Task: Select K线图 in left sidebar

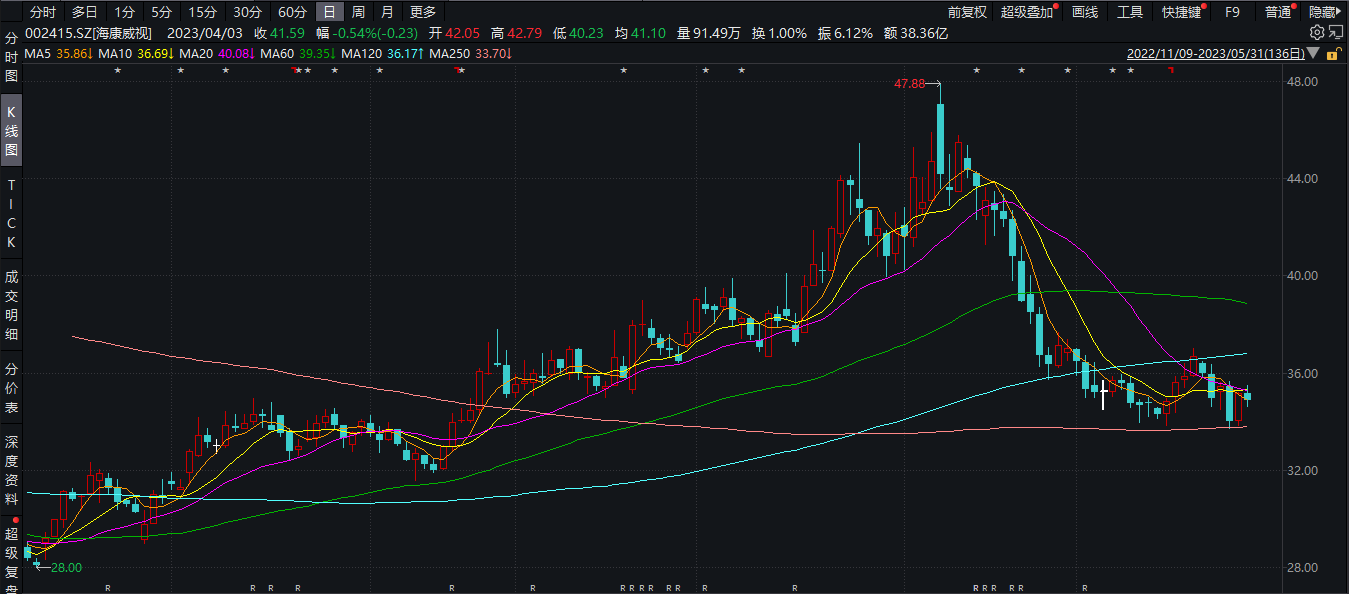Action: pyautogui.click(x=12, y=130)
